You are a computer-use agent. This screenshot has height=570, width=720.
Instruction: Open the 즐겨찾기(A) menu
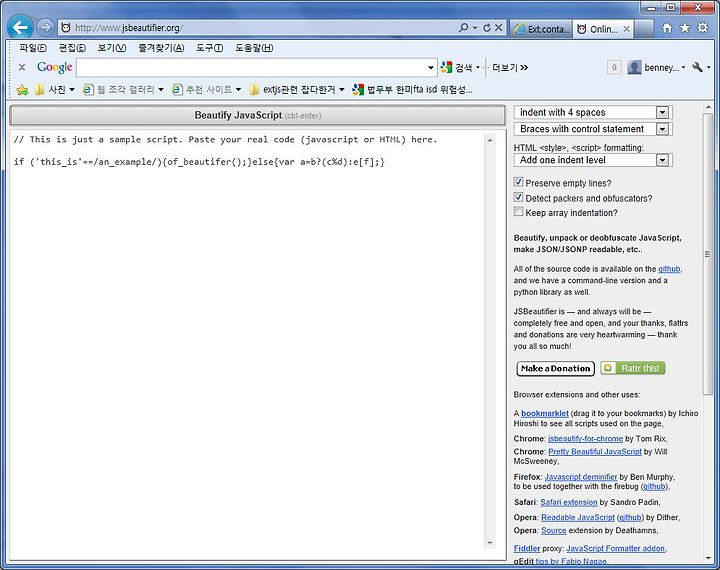pos(161,48)
